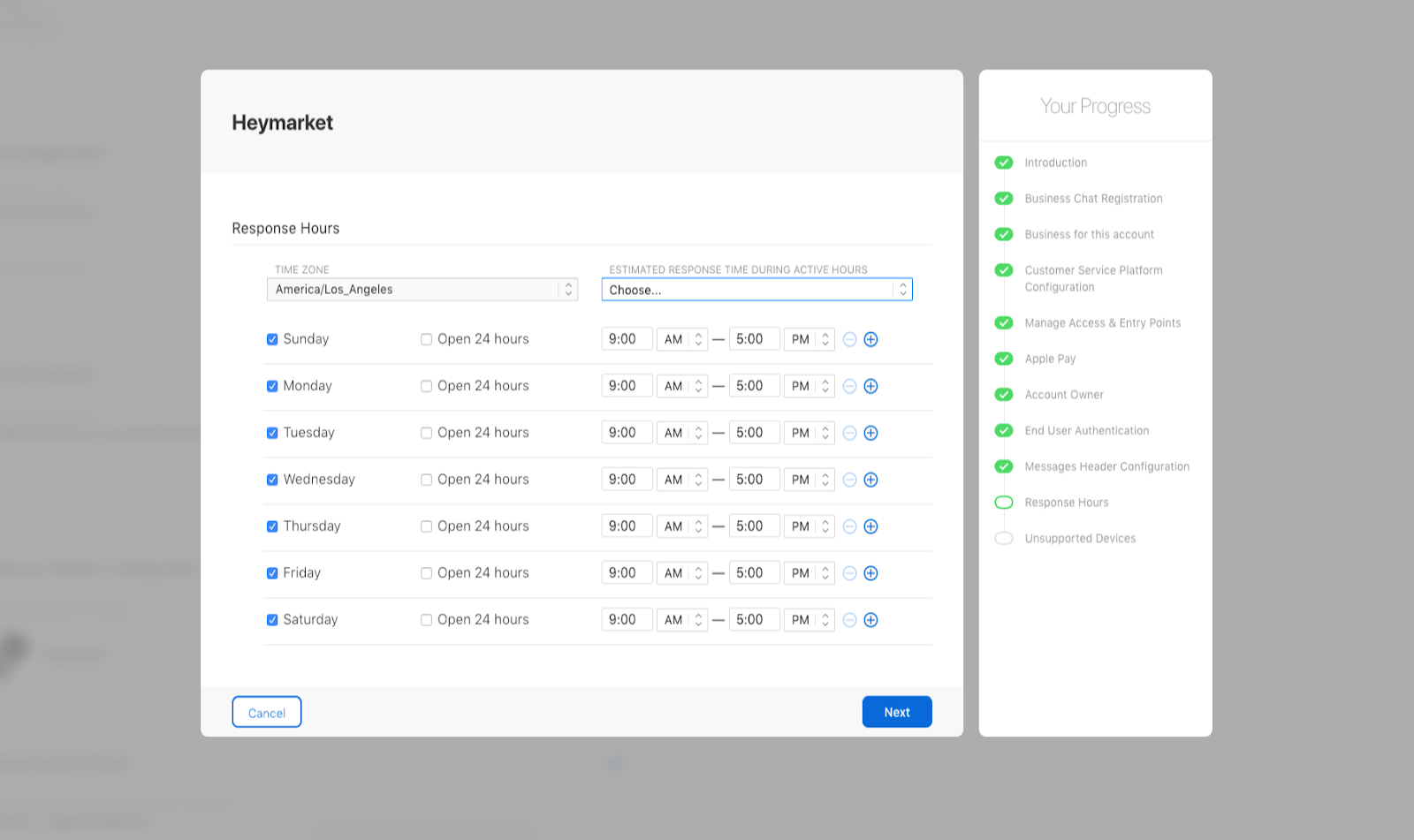Viewport: 1414px width, 840px height.
Task: Edit the Friday start time field
Action: tap(627, 573)
